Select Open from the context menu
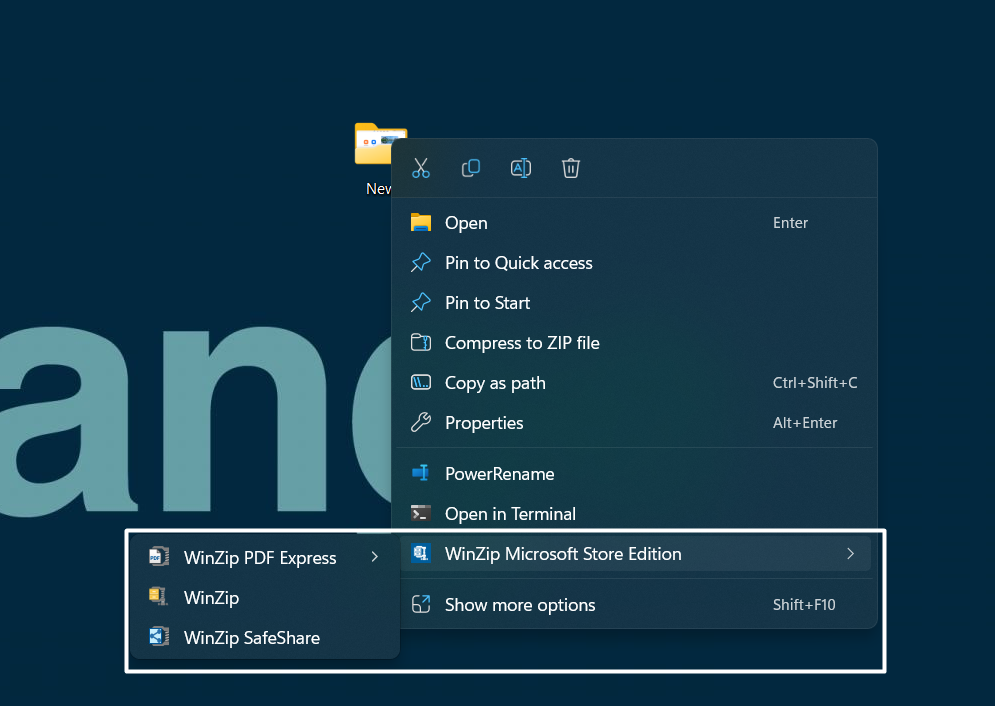The image size is (995, 706). pyautogui.click(x=466, y=223)
